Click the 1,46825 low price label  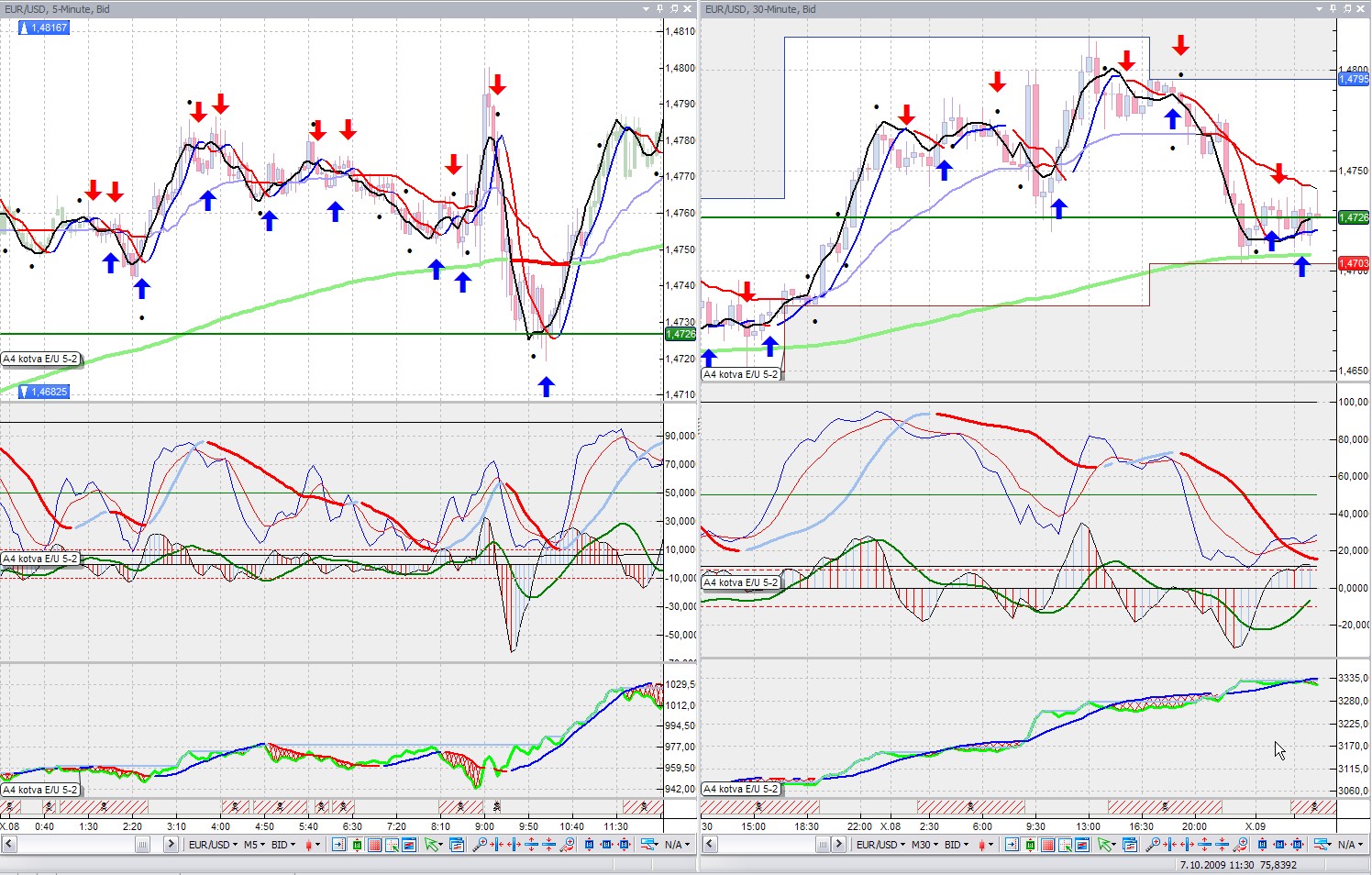tap(44, 392)
